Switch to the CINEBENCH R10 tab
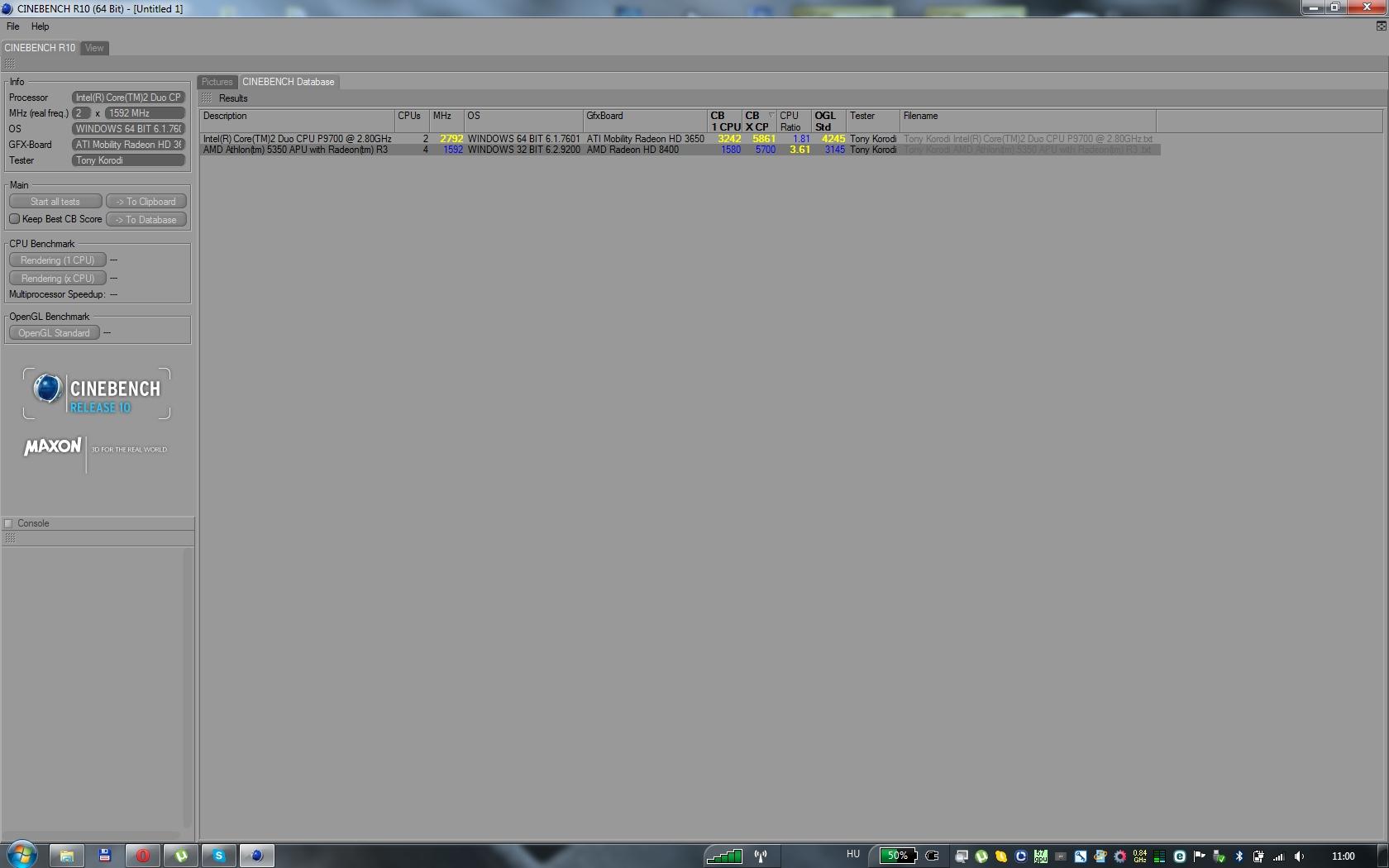This screenshot has width=1389, height=868. click(40, 48)
